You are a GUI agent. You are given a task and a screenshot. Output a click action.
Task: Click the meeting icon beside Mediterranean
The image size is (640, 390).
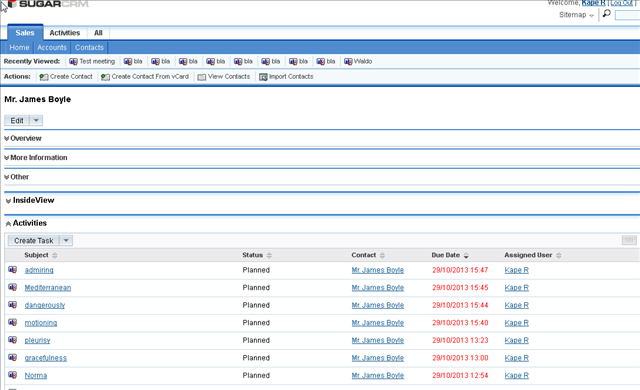13,287
